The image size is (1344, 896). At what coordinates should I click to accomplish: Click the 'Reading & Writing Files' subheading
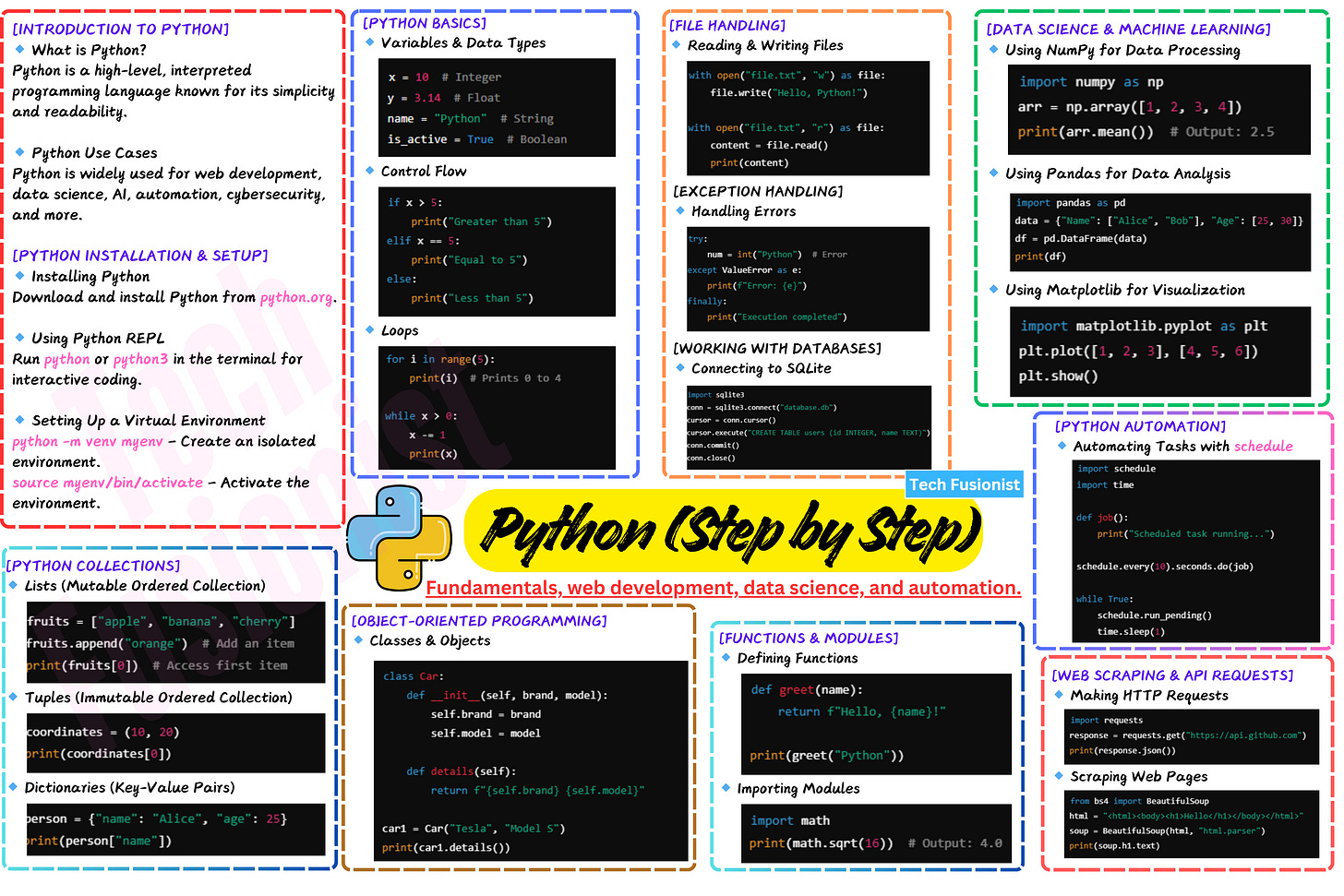[x=765, y=46]
